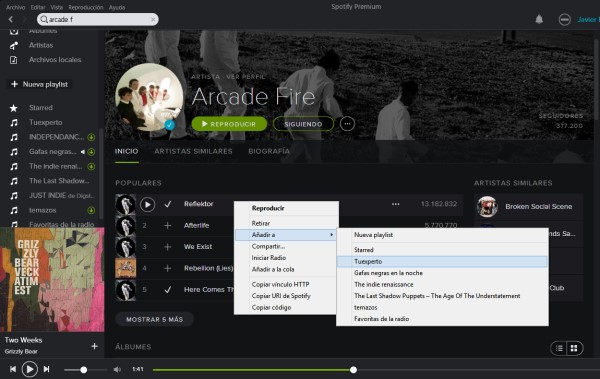Open Archivos locales in sidebar
Screen dimensions: 600x379
[x=55, y=60]
